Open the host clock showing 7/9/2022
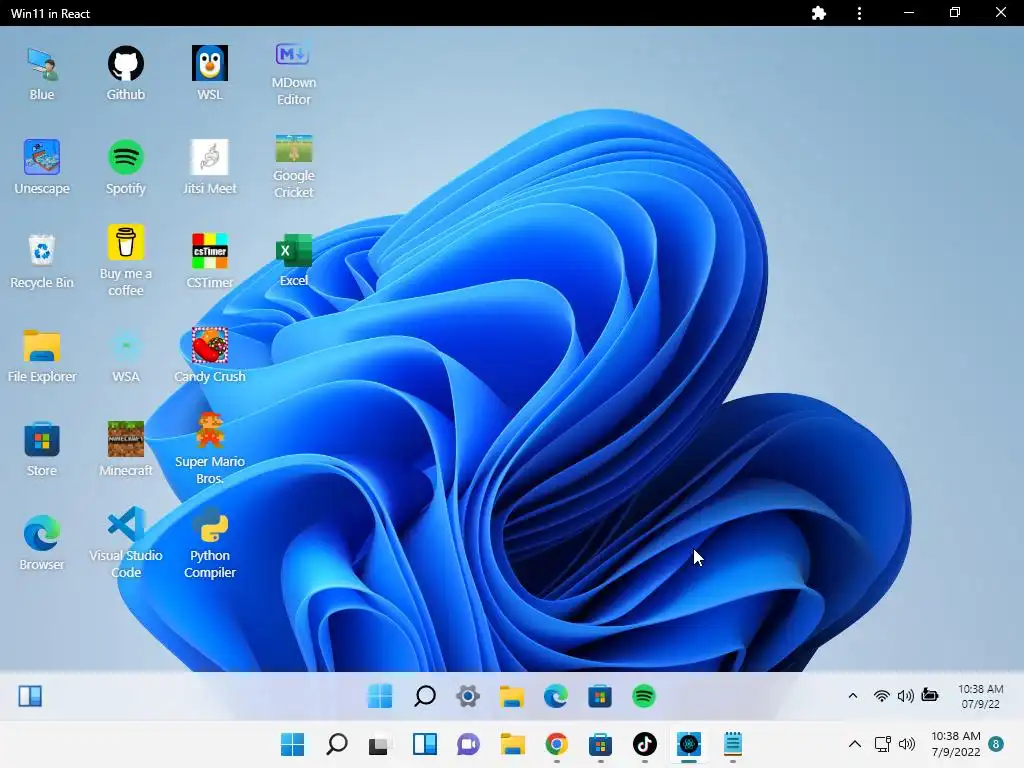The image size is (1024, 768). pyautogui.click(x=955, y=744)
